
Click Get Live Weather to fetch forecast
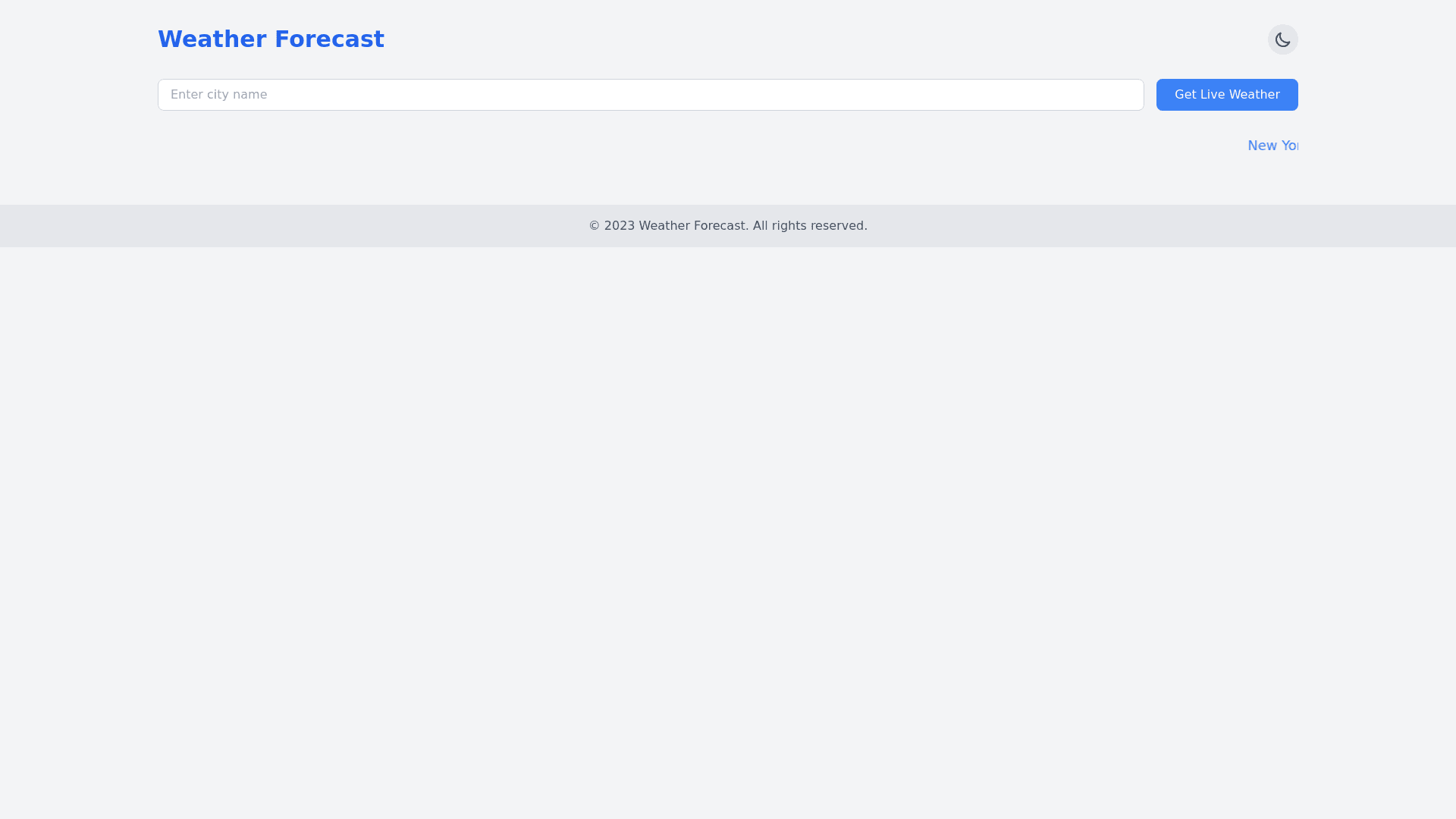point(1227,94)
